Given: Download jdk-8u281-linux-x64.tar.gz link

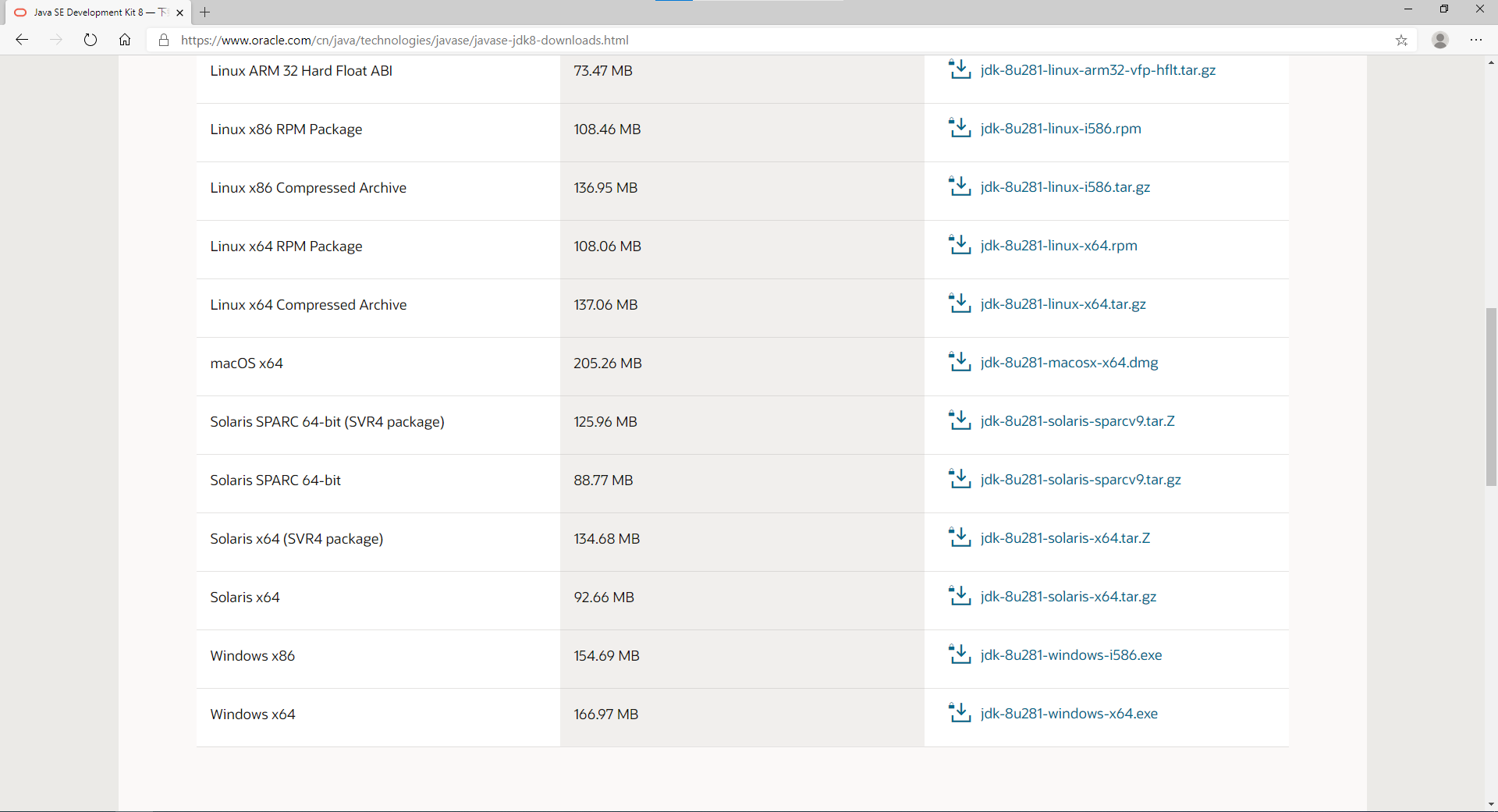Looking at the screenshot, I should 1063,304.
